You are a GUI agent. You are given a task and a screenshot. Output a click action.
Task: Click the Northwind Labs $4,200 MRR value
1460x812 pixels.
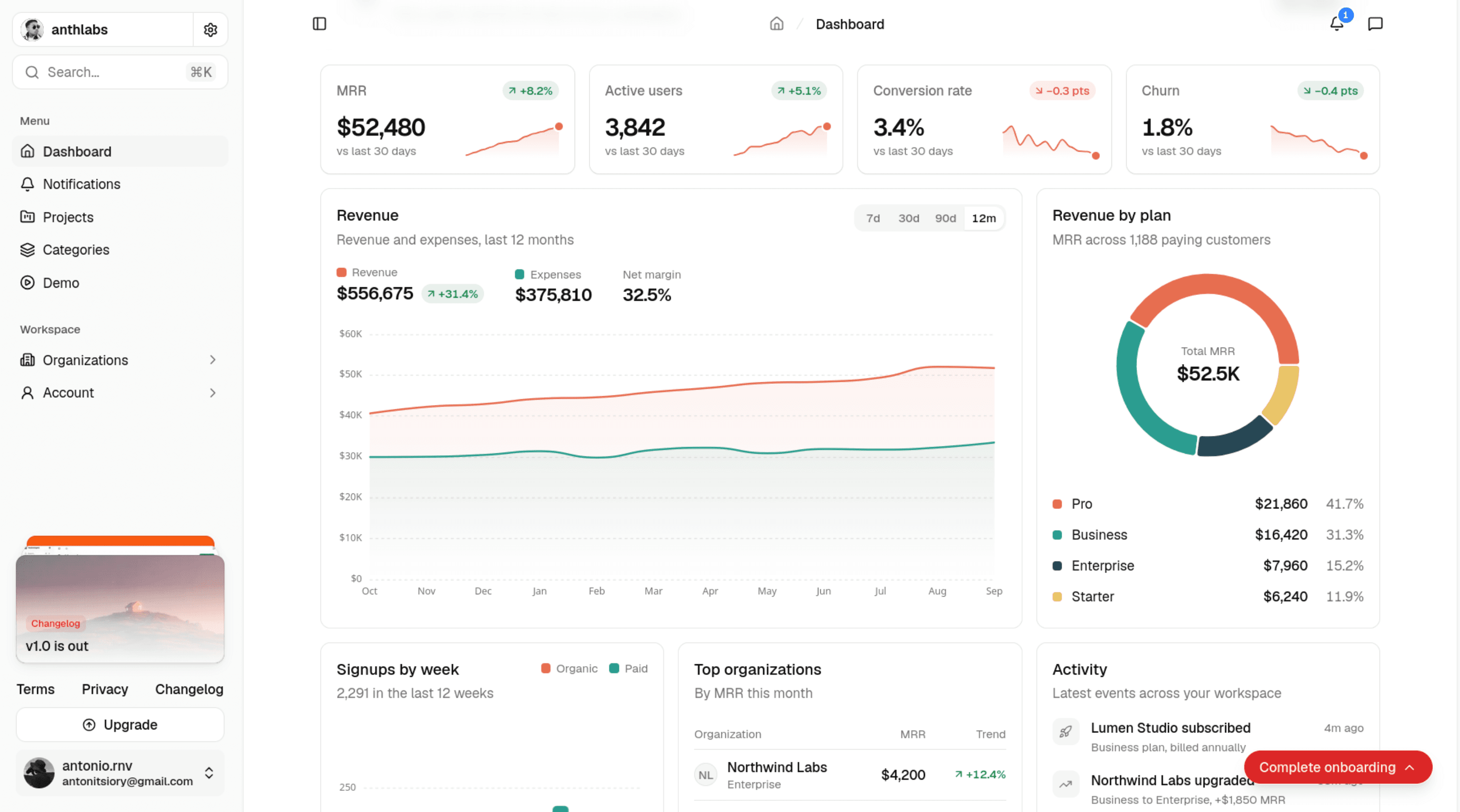pyautogui.click(x=903, y=775)
